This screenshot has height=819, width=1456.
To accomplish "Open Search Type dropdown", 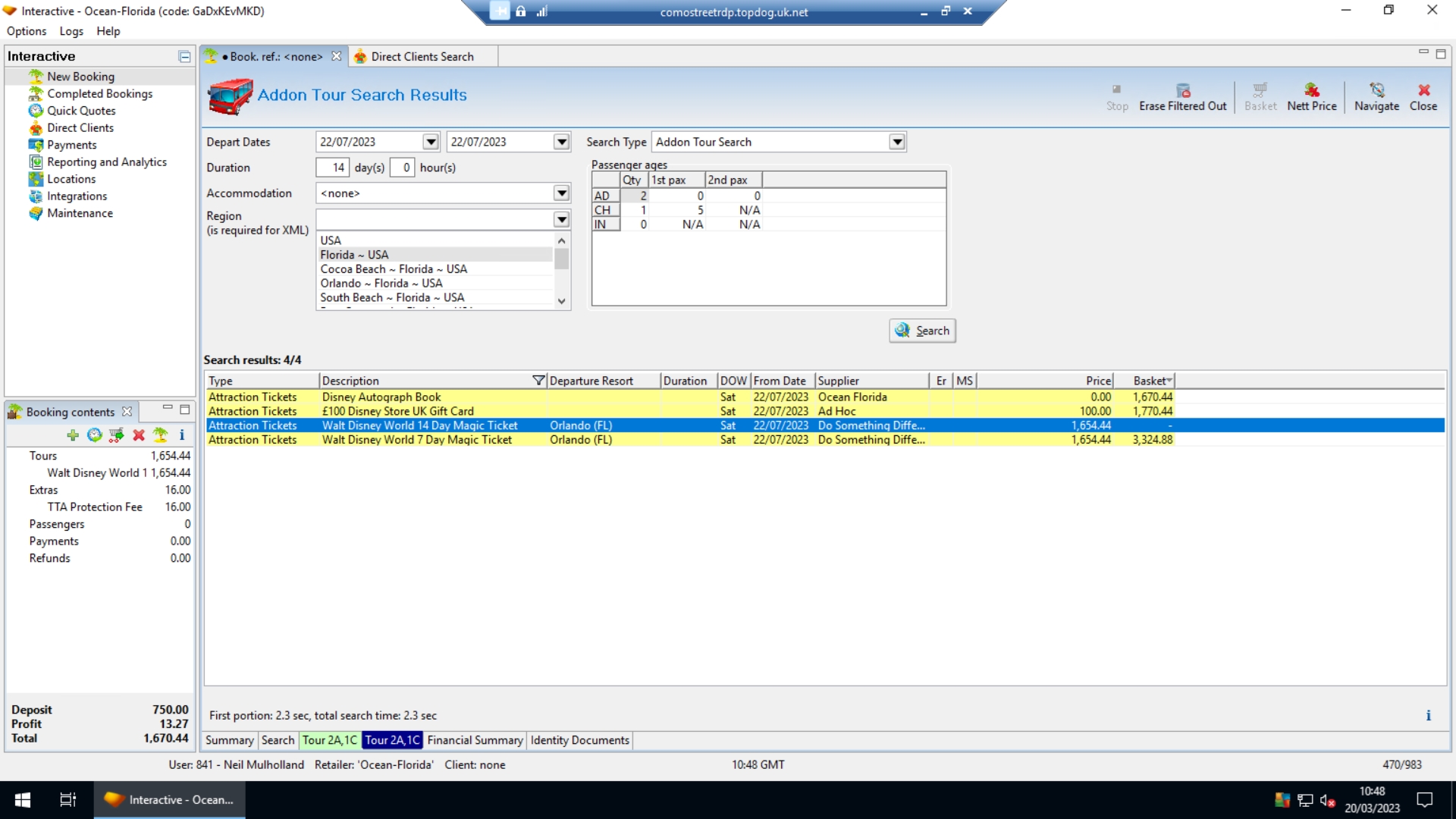I will 897,142.
